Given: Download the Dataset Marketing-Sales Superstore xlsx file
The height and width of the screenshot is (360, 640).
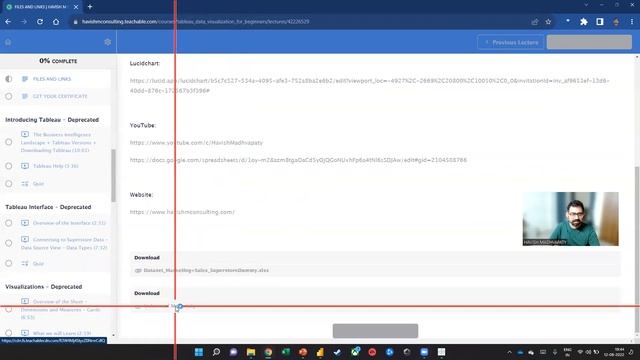Looking at the screenshot, I should (x=206, y=270).
